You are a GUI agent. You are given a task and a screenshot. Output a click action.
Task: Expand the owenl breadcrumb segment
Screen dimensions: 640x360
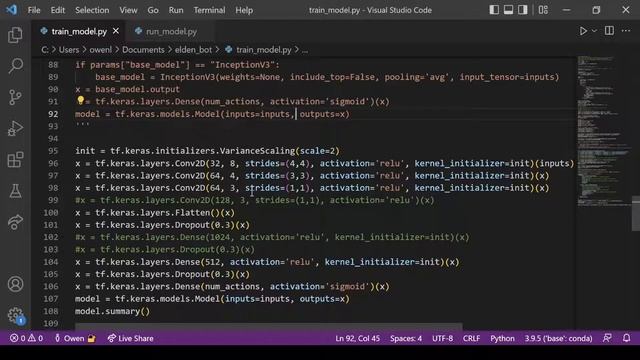(x=100, y=50)
